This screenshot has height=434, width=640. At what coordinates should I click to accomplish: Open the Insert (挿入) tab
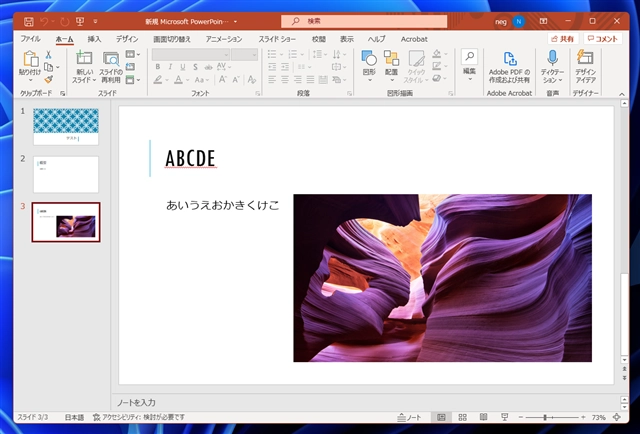tap(94, 38)
